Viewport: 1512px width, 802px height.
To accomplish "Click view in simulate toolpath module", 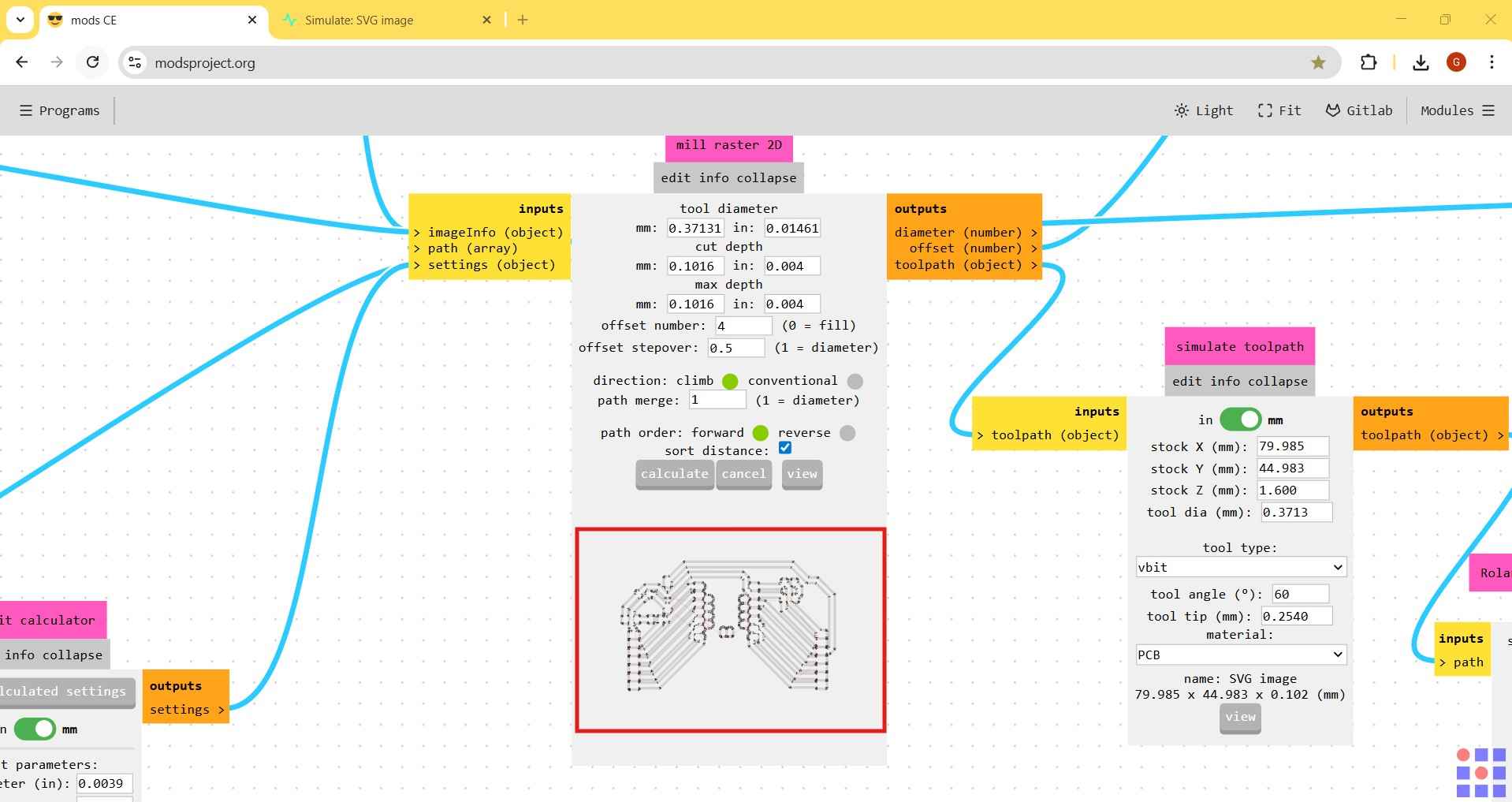I will [1240, 718].
